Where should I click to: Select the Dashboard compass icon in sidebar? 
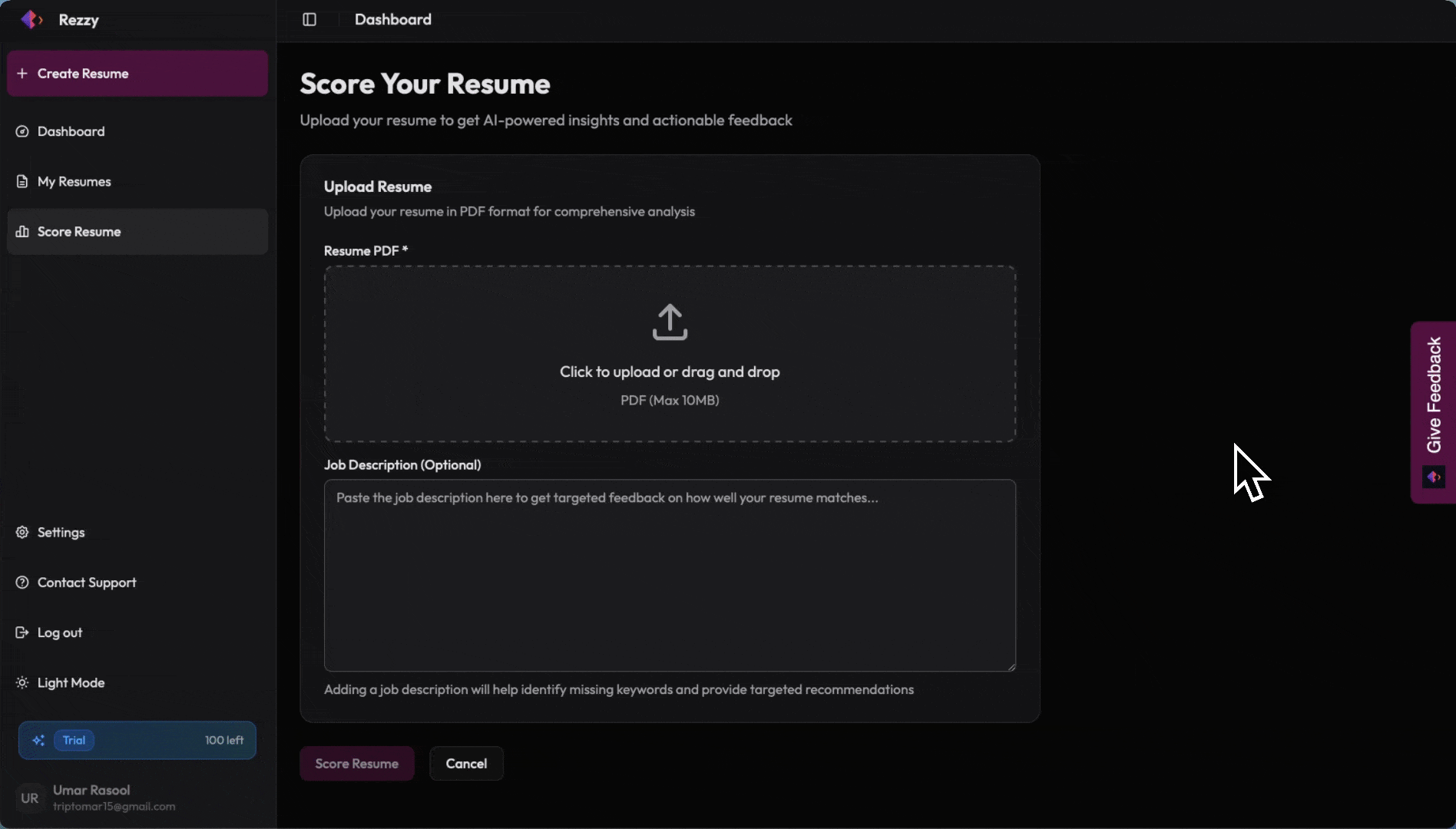point(21,131)
